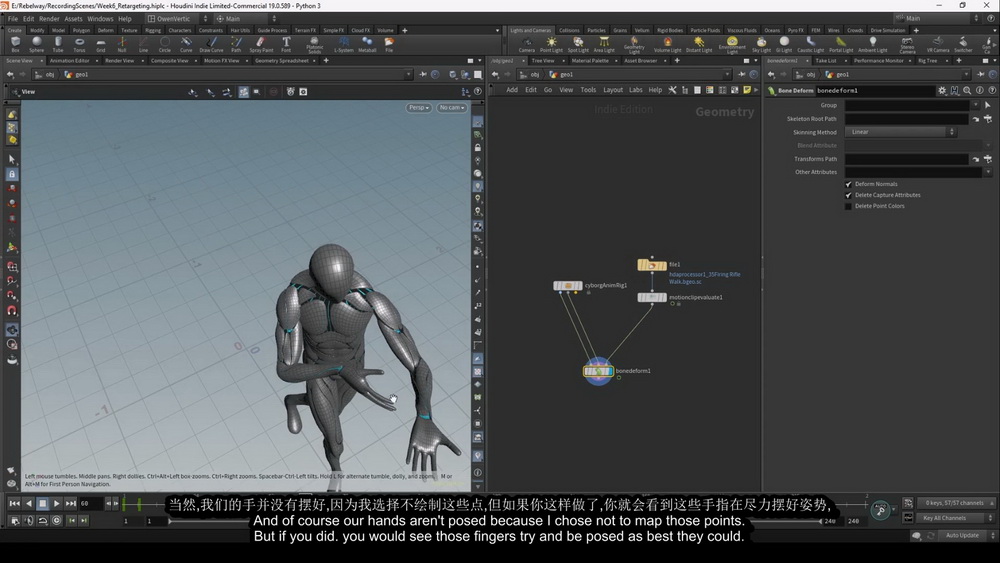Select the Draw Curve shelf tool
Screen dimensions: 1000x563
211,44
